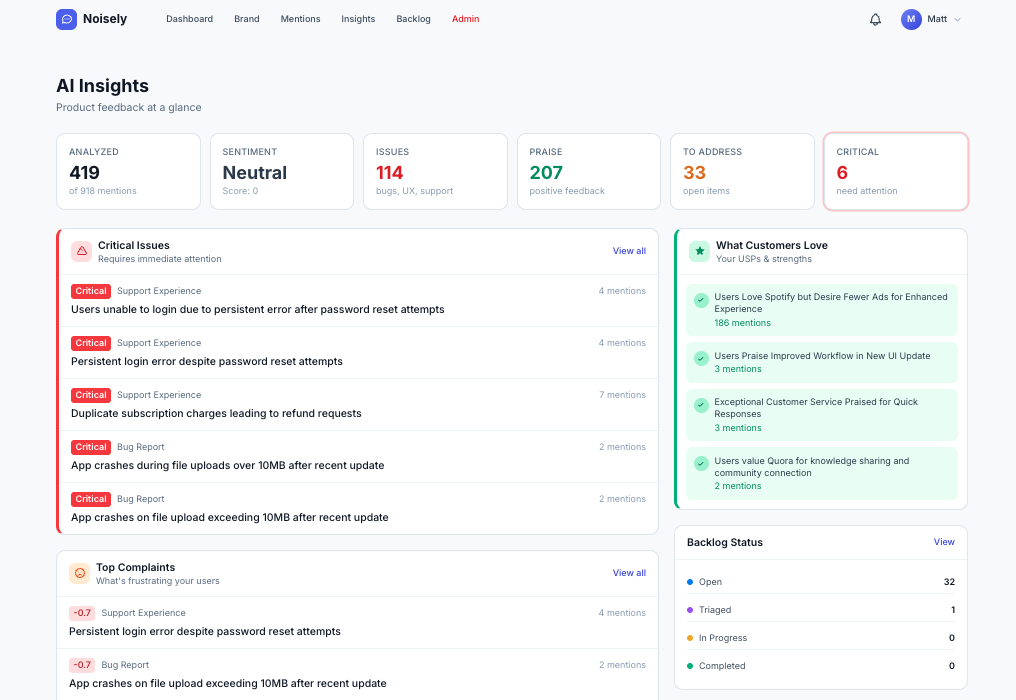Switch to the Insights nav item
1016x700 pixels.
pyautogui.click(x=358, y=19)
